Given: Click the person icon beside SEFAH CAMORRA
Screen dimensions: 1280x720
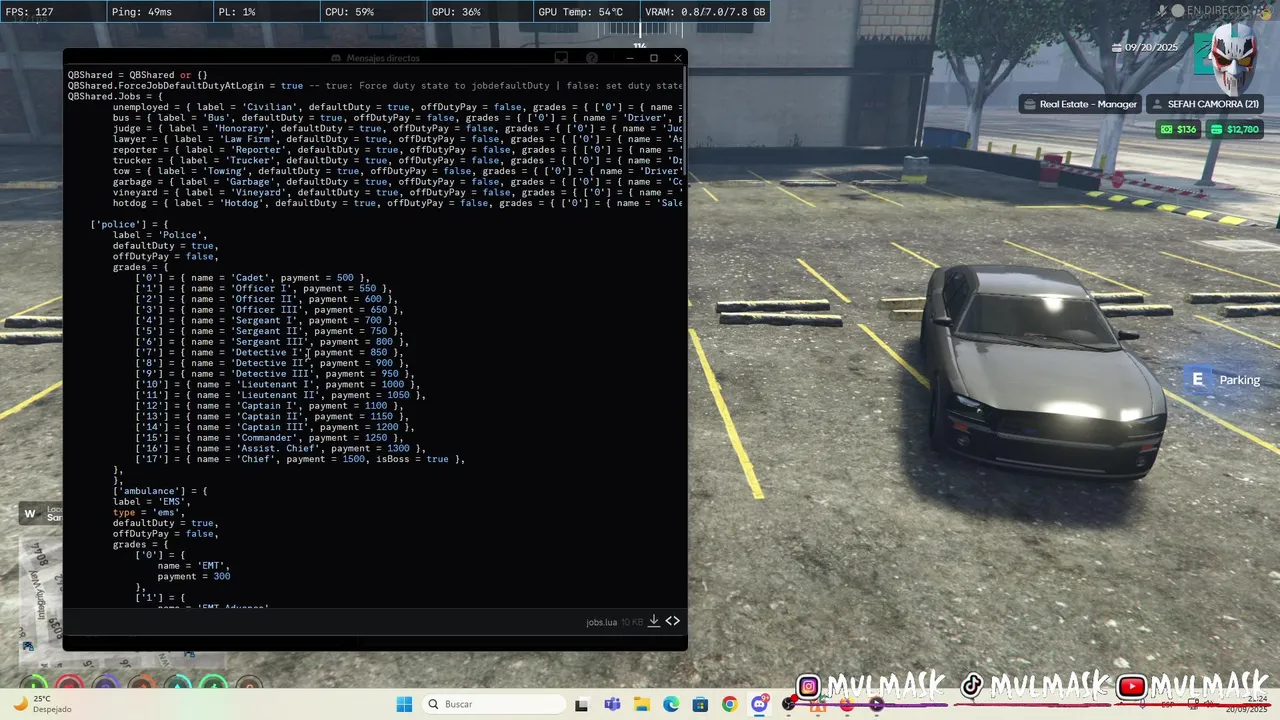Looking at the screenshot, I should [1158, 104].
